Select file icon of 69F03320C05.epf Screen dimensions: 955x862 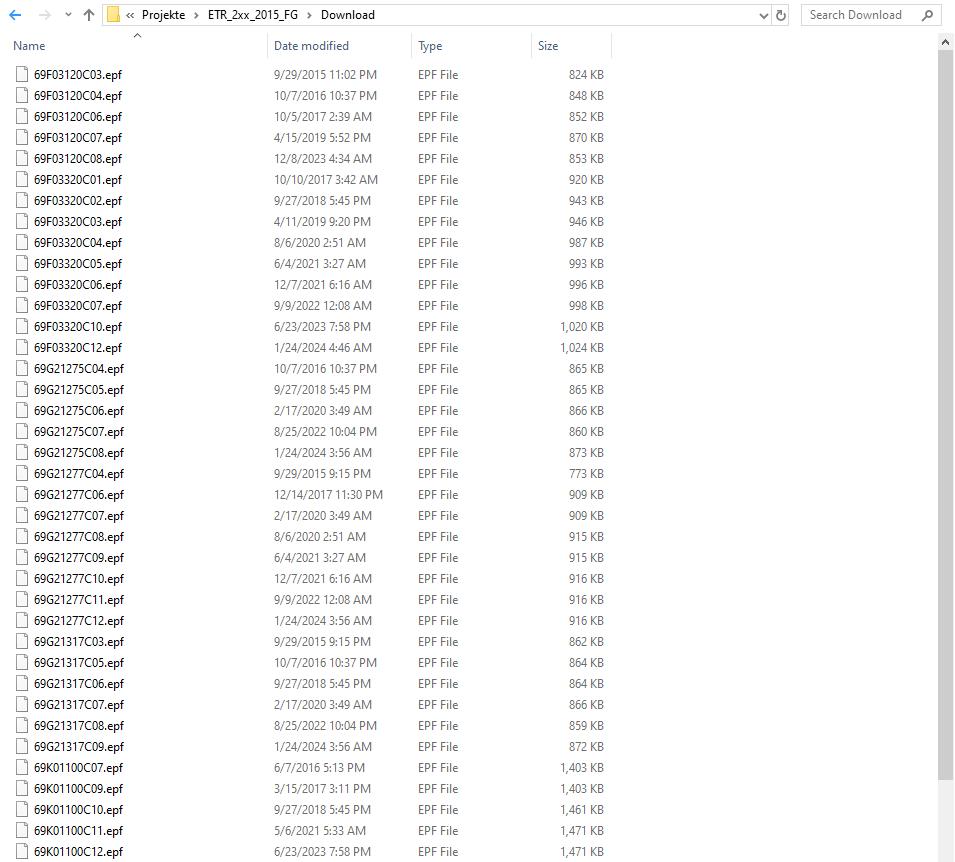point(22,263)
